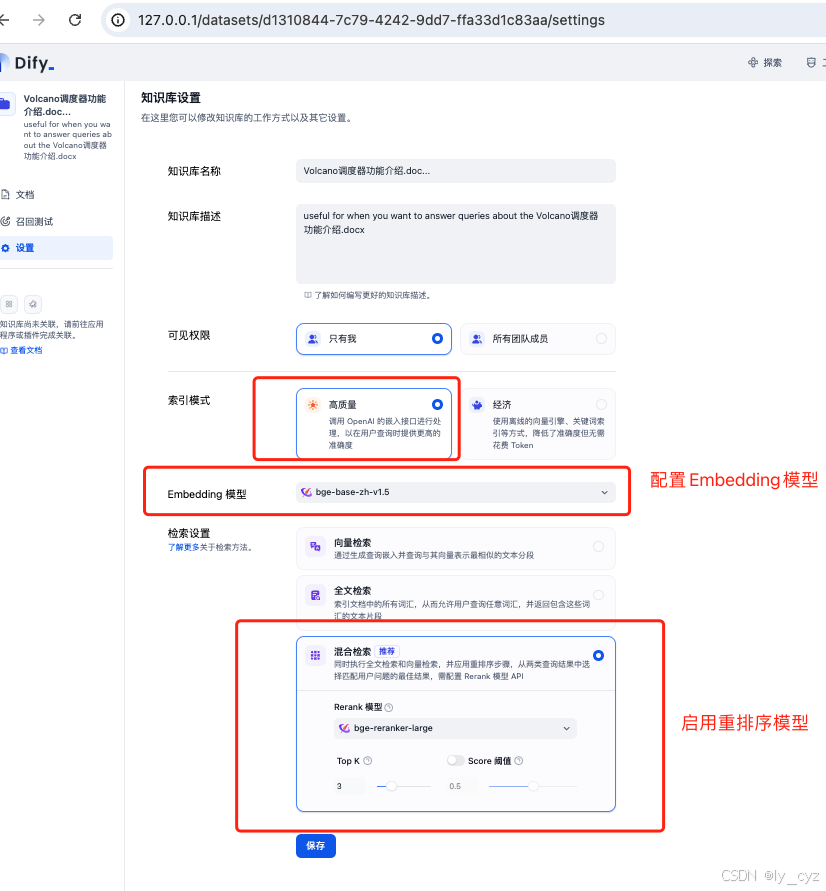Open the Embedding model dropdown showing bge-base-zh-v1.5
The image size is (826, 891).
pos(455,492)
